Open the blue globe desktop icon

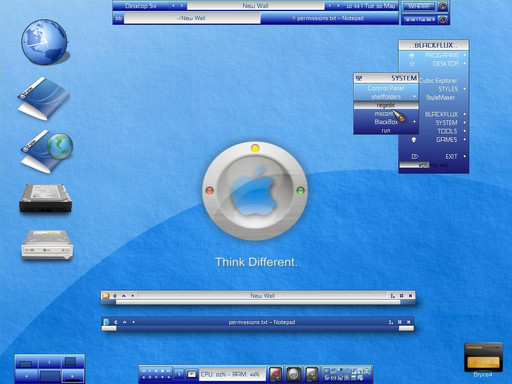tap(45, 42)
